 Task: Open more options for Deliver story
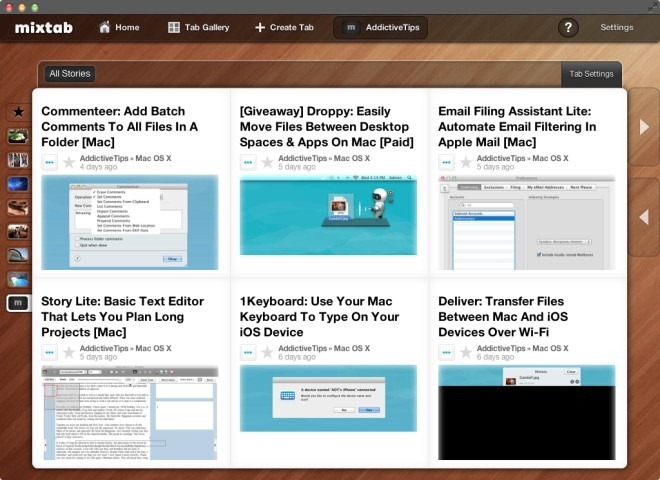(x=446, y=352)
